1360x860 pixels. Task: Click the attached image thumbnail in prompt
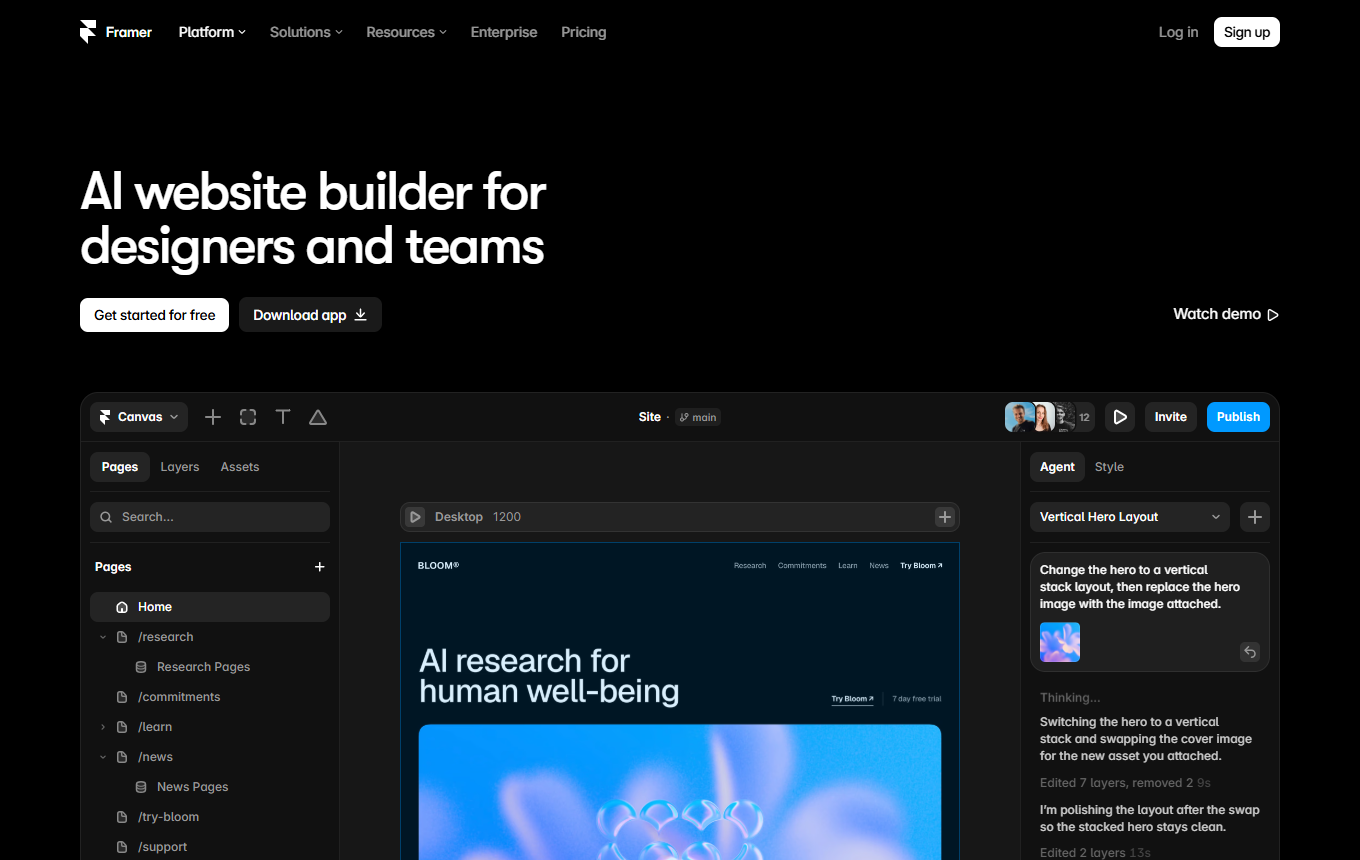click(x=1060, y=642)
